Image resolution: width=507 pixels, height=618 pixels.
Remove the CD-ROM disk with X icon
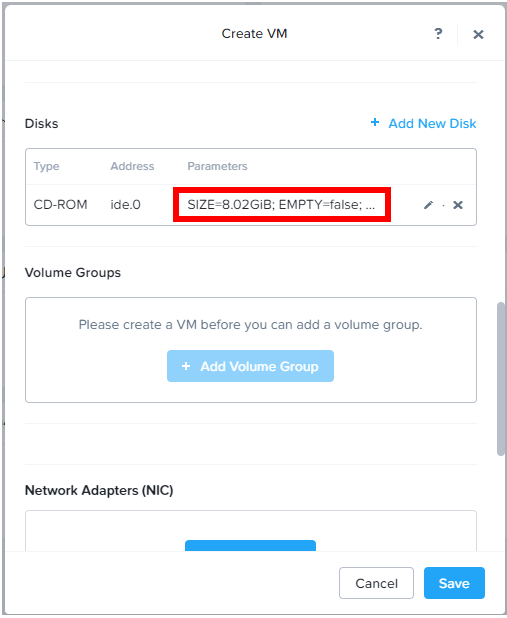click(x=458, y=205)
